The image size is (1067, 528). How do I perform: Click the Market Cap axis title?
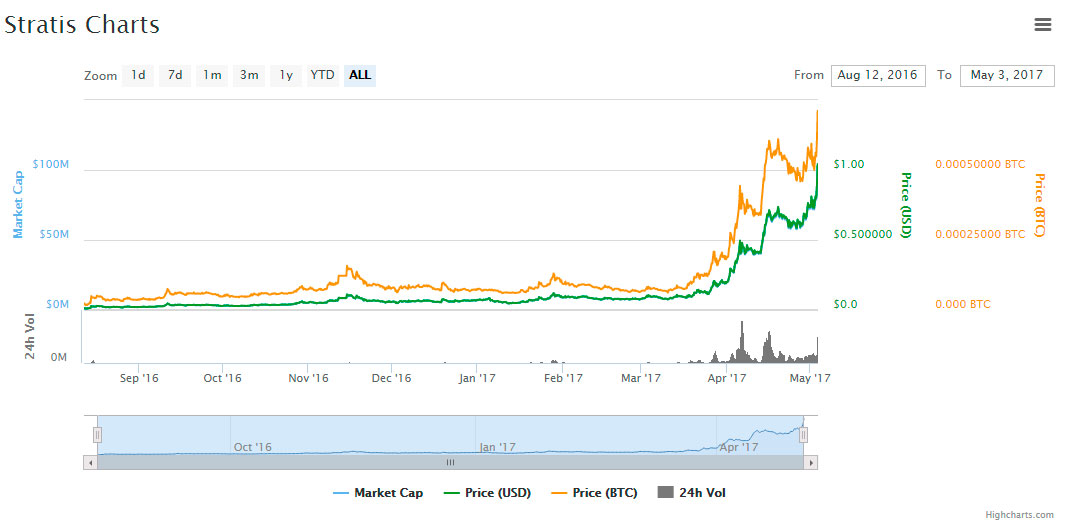pyautogui.click(x=18, y=205)
